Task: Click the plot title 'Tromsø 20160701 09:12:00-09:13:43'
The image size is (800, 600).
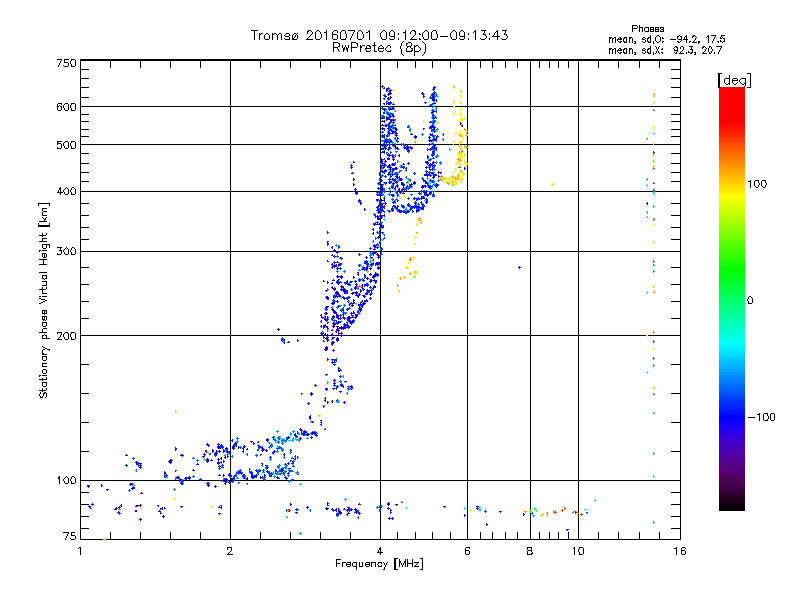Action: (x=379, y=35)
